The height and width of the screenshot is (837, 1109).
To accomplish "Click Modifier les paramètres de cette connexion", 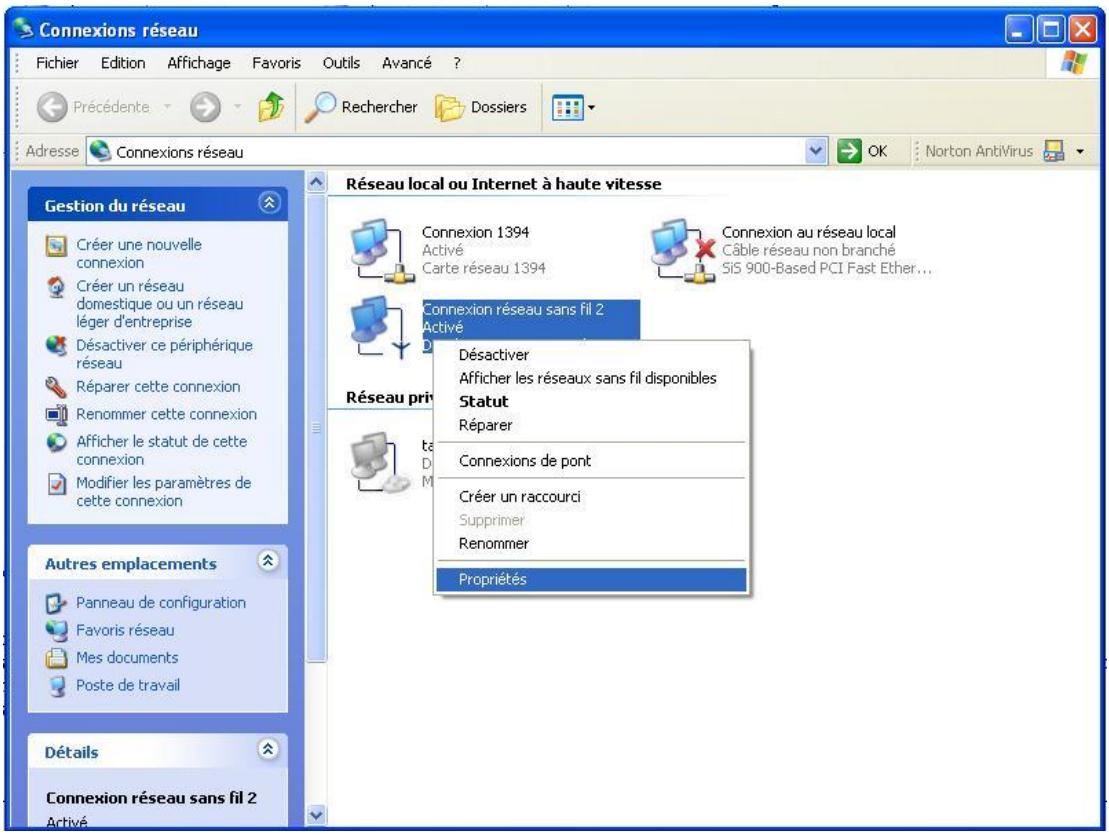I will click(x=163, y=492).
